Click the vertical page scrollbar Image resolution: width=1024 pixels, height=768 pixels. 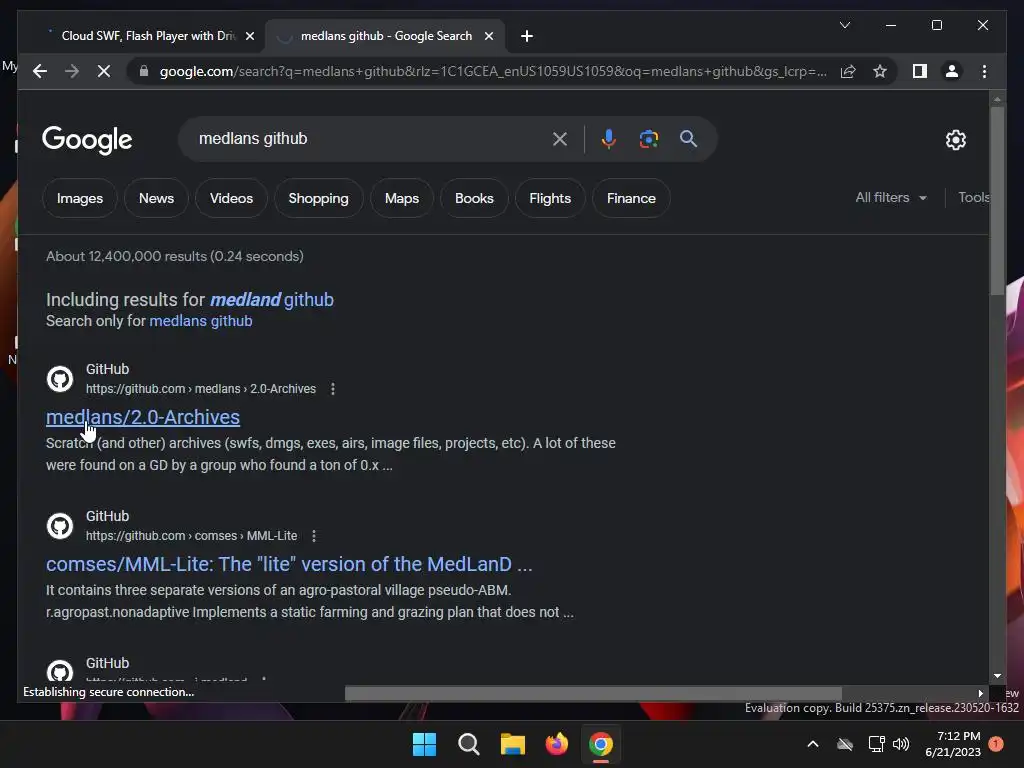(x=997, y=200)
